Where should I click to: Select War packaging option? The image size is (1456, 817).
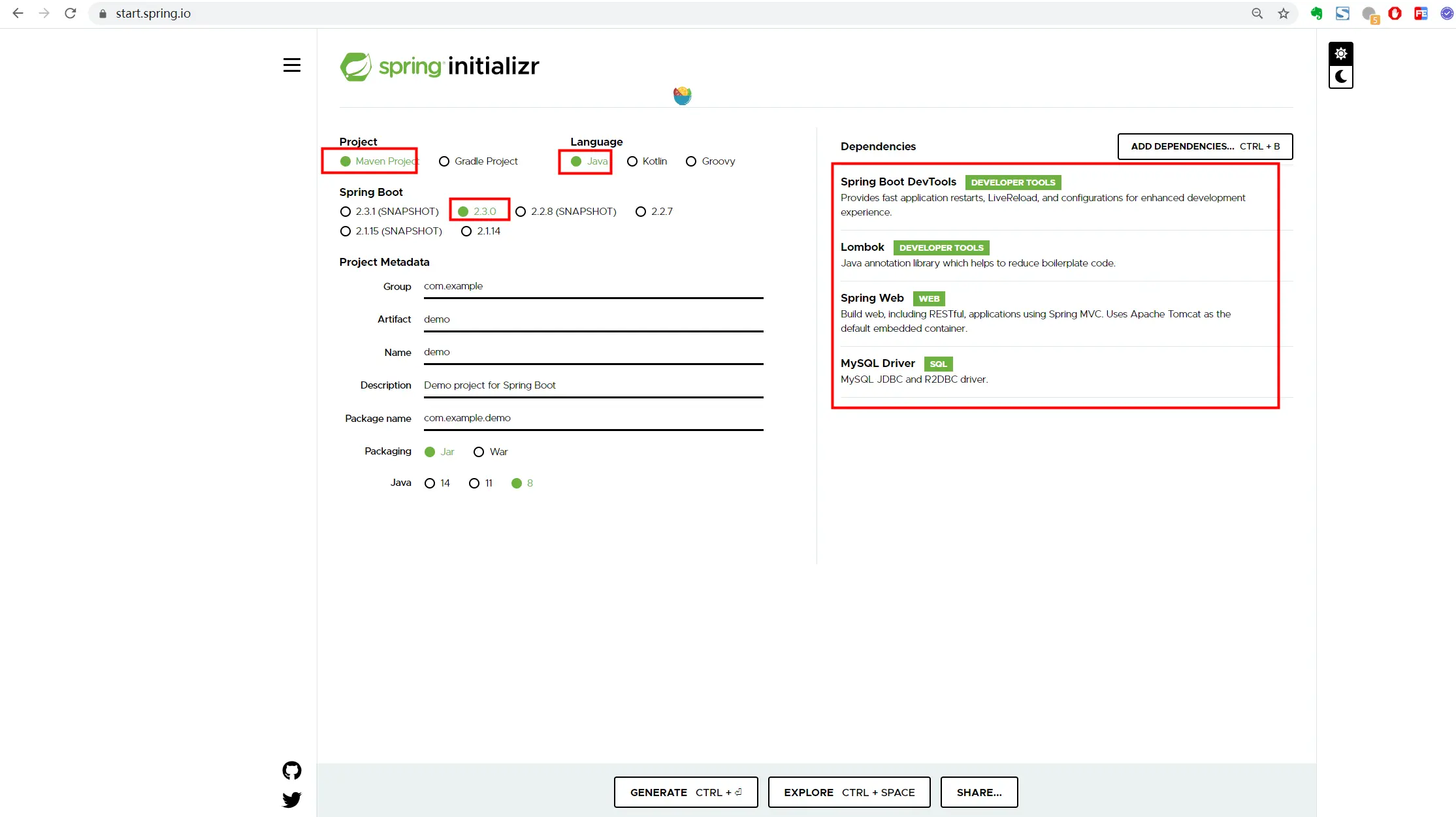479,452
